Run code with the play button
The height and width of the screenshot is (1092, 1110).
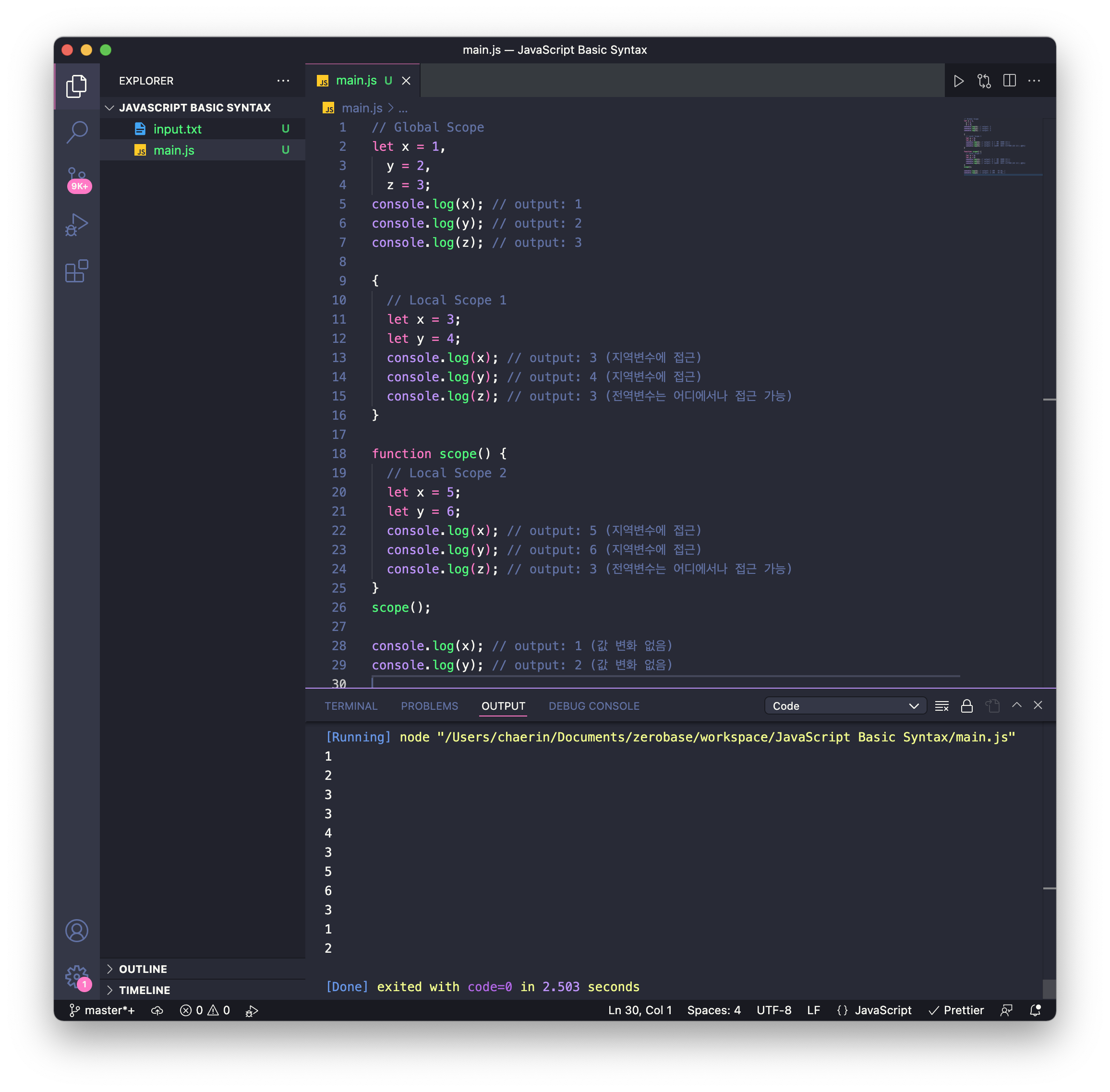point(959,81)
